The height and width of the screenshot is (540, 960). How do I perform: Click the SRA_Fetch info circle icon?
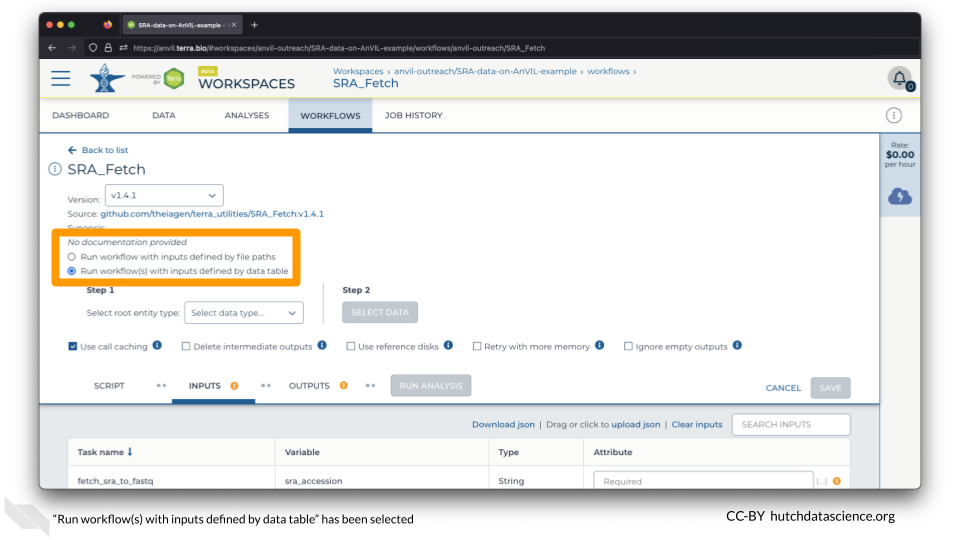pos(55,169)
